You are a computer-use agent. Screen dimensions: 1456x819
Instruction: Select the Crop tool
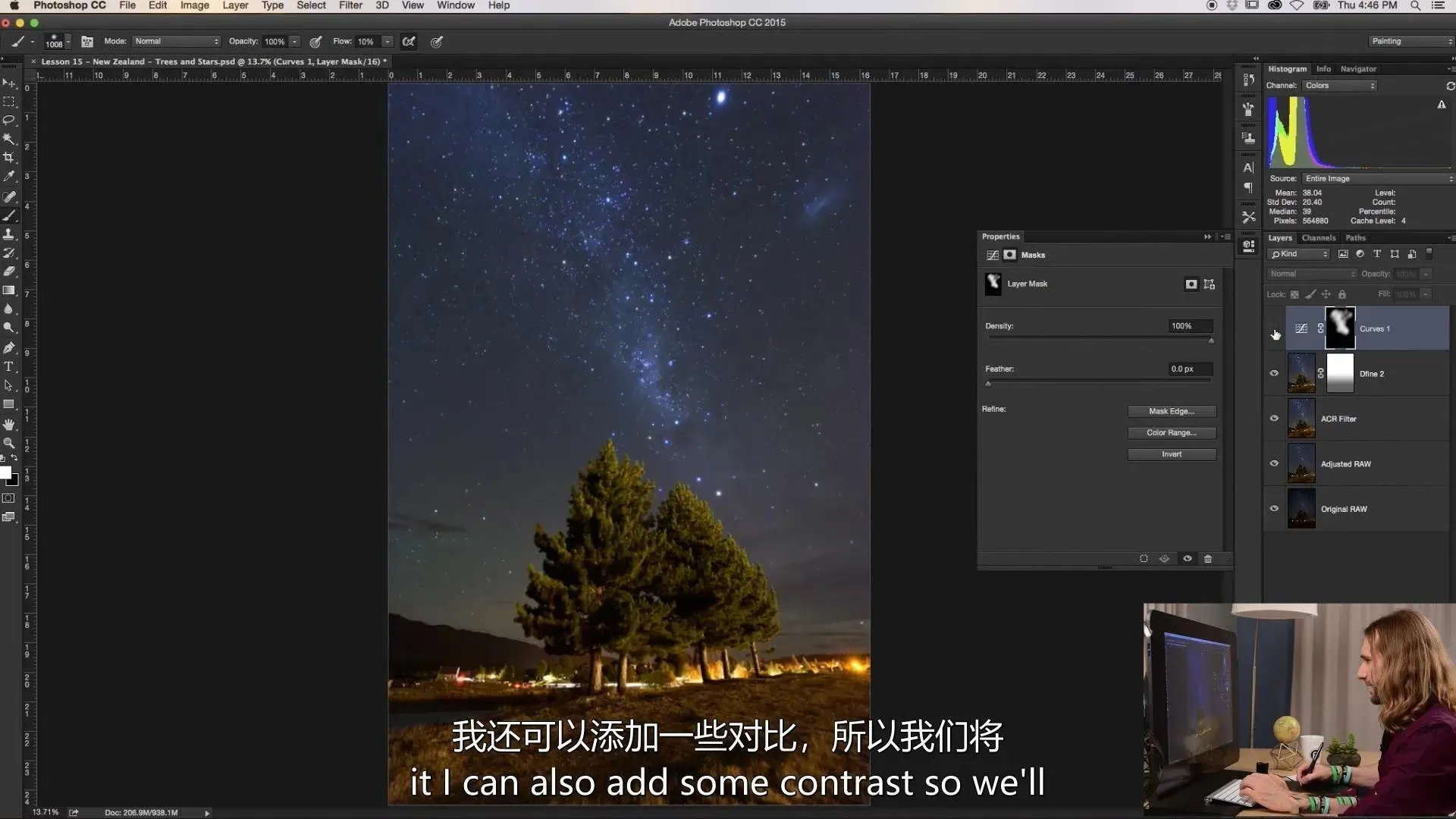[x=9, y=158]
